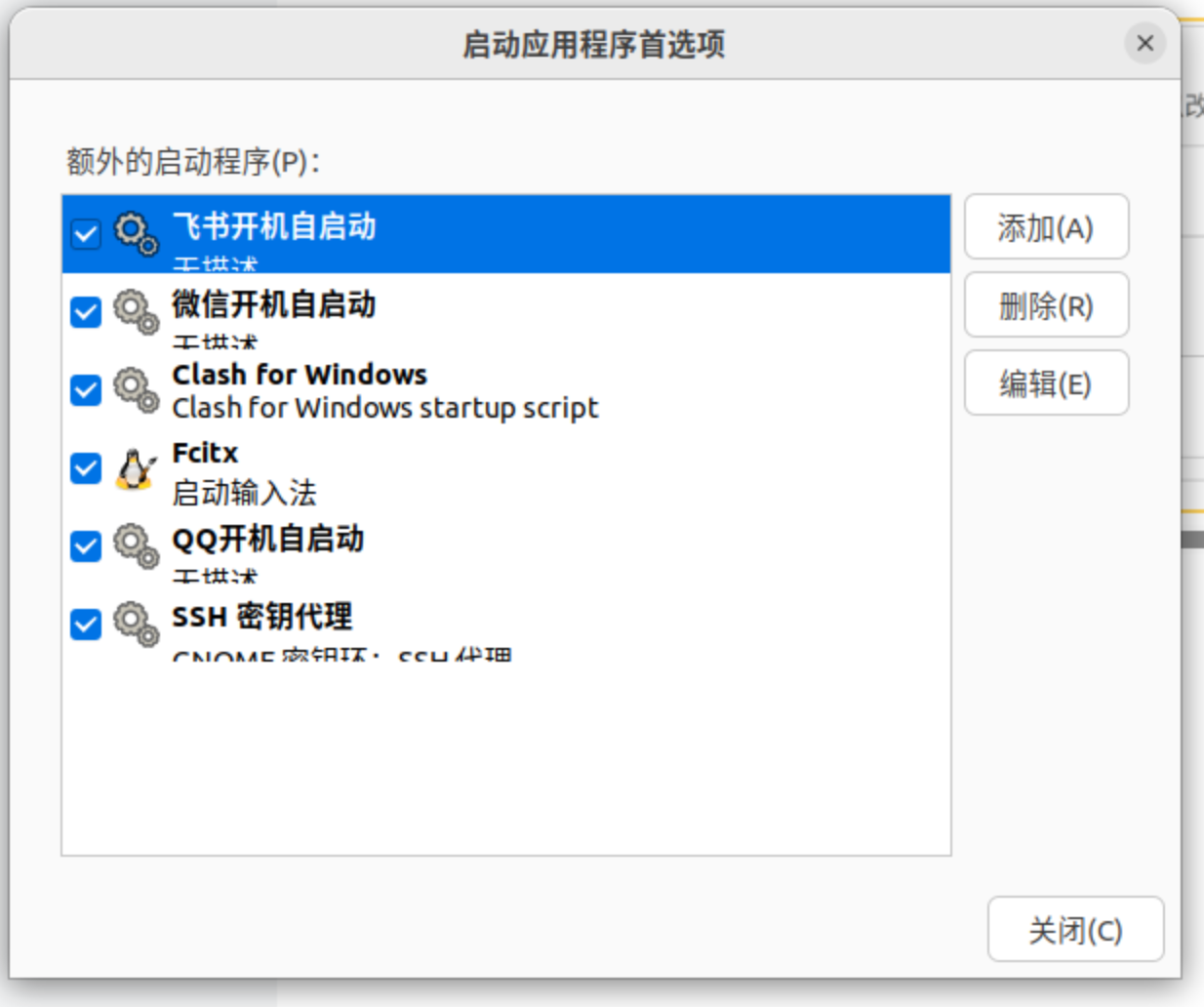Disable the QQ开机自启动 checkbox

click(86, 546)
